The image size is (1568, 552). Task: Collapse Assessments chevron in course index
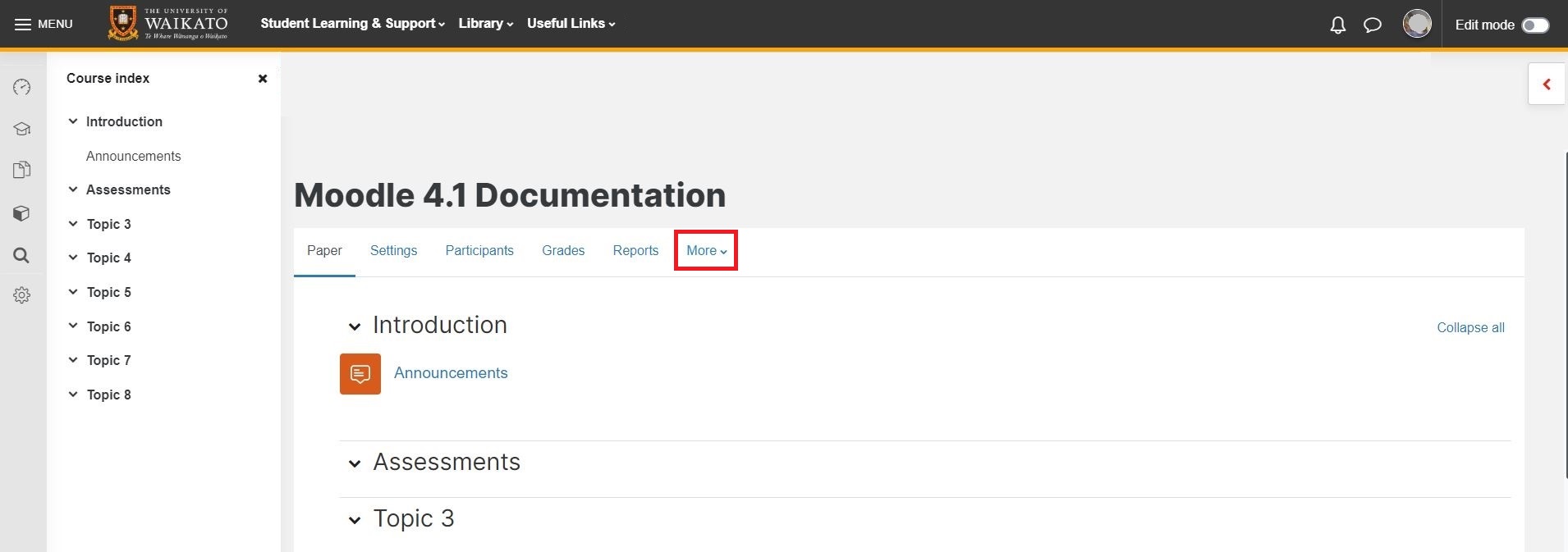(x=73, y=189)
